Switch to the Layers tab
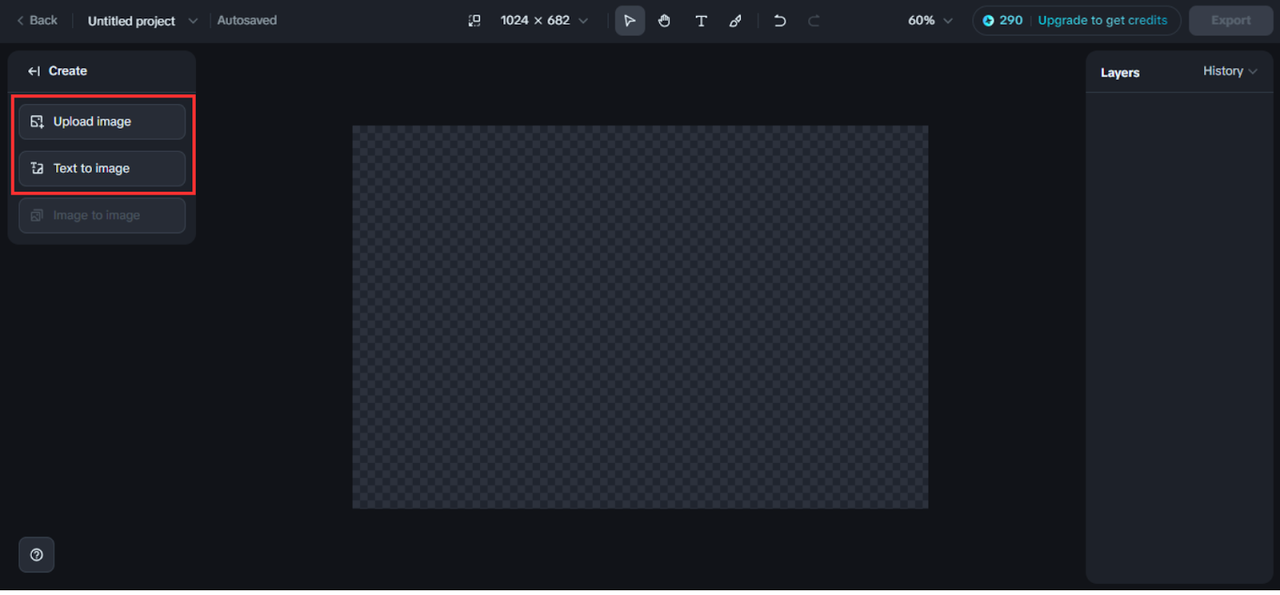The height and width of the screenshot is (595, 1280). (1120, 73)
